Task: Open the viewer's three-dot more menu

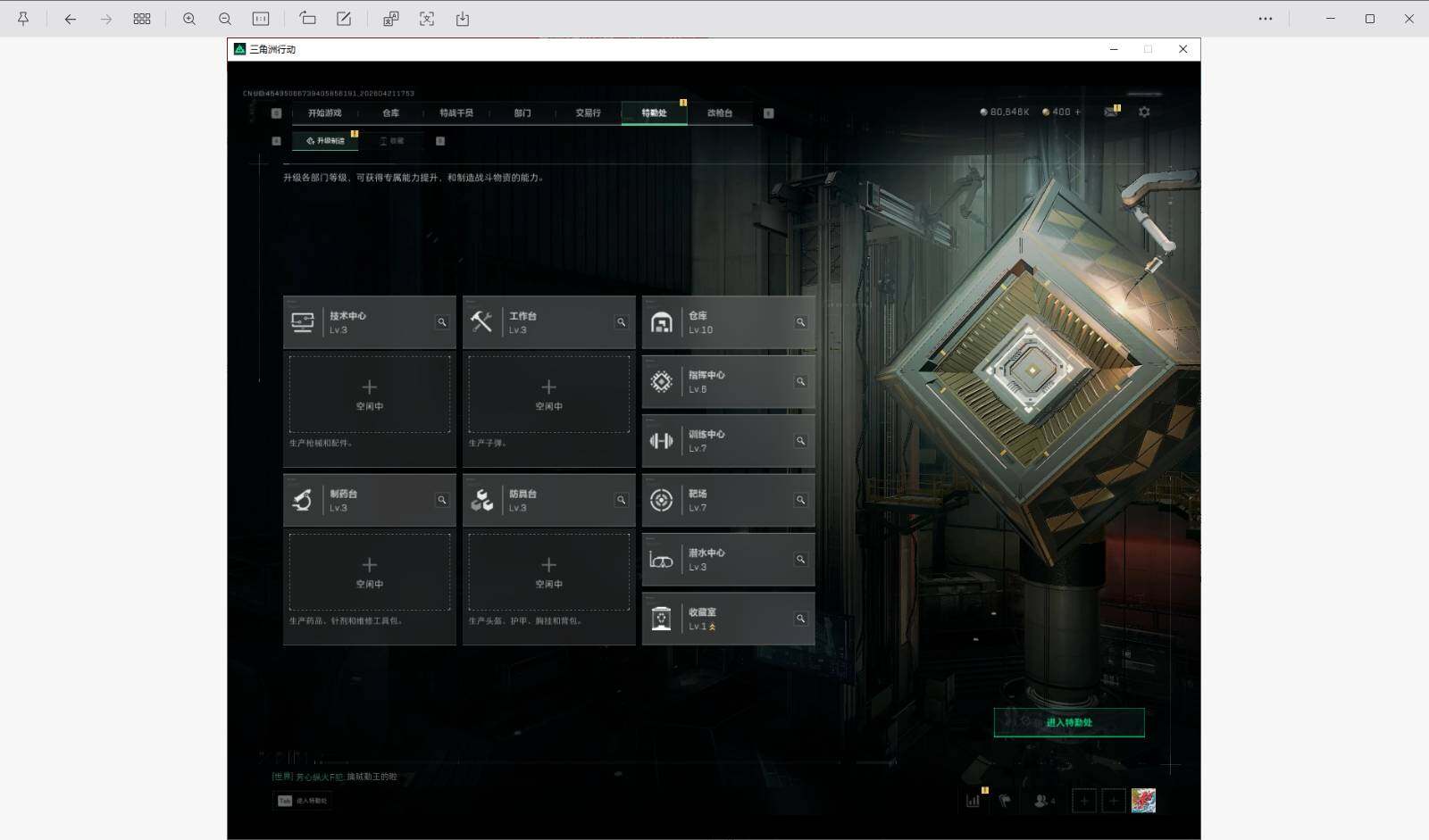Action: (x=1266, y=19)
